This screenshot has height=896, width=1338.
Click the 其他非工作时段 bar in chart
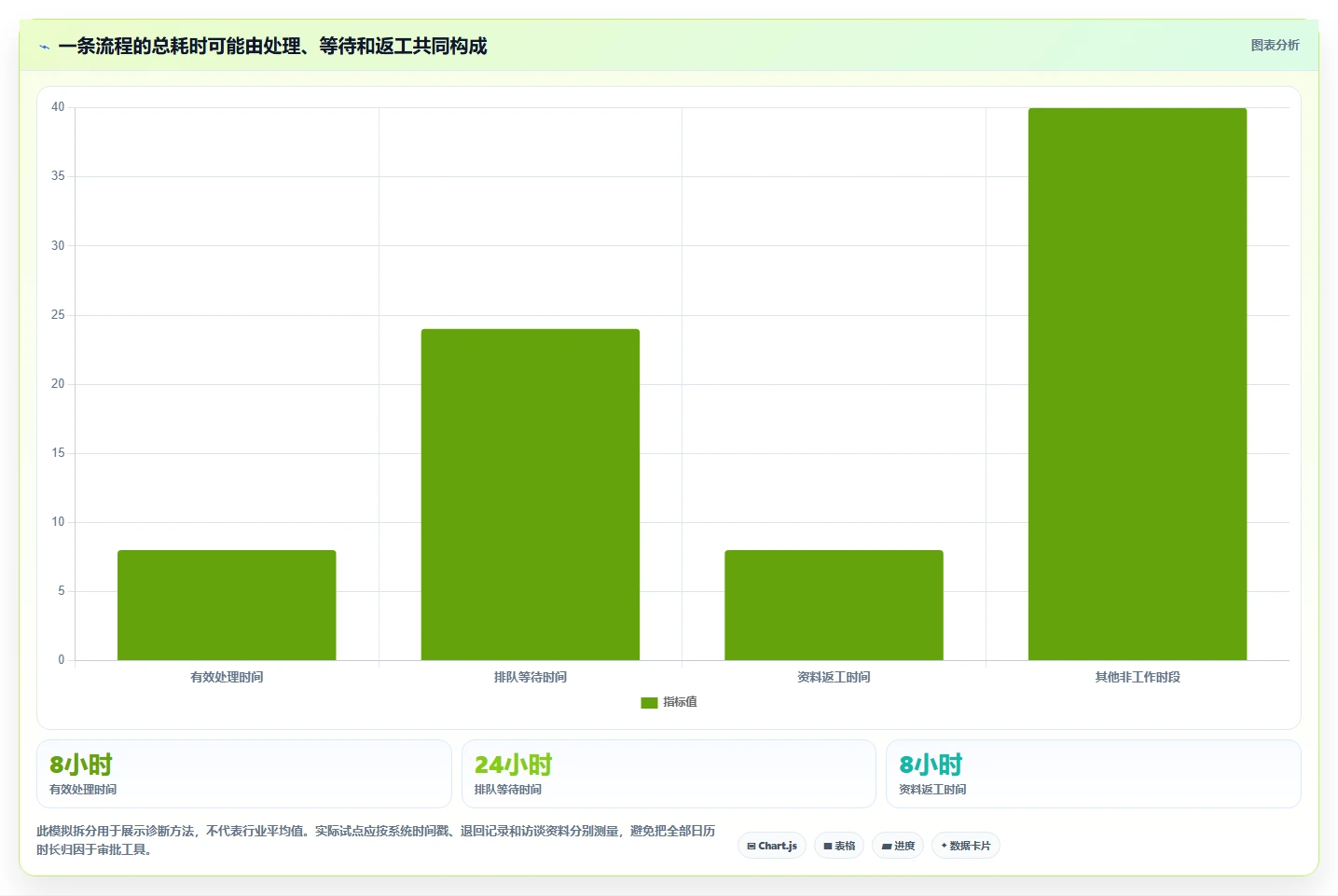coord(1138,384)
